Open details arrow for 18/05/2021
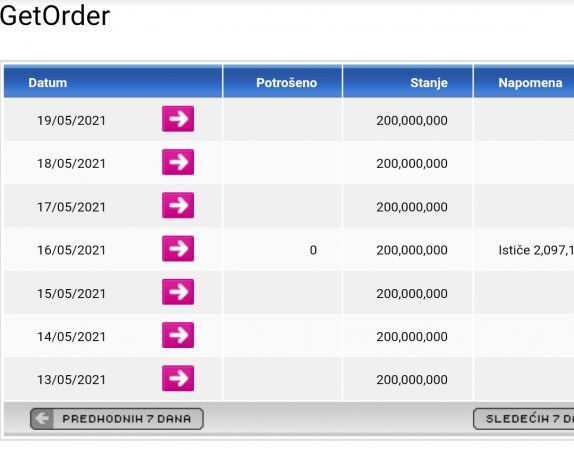The width and height of the screenshot is (574, 450). coord(178,162)
